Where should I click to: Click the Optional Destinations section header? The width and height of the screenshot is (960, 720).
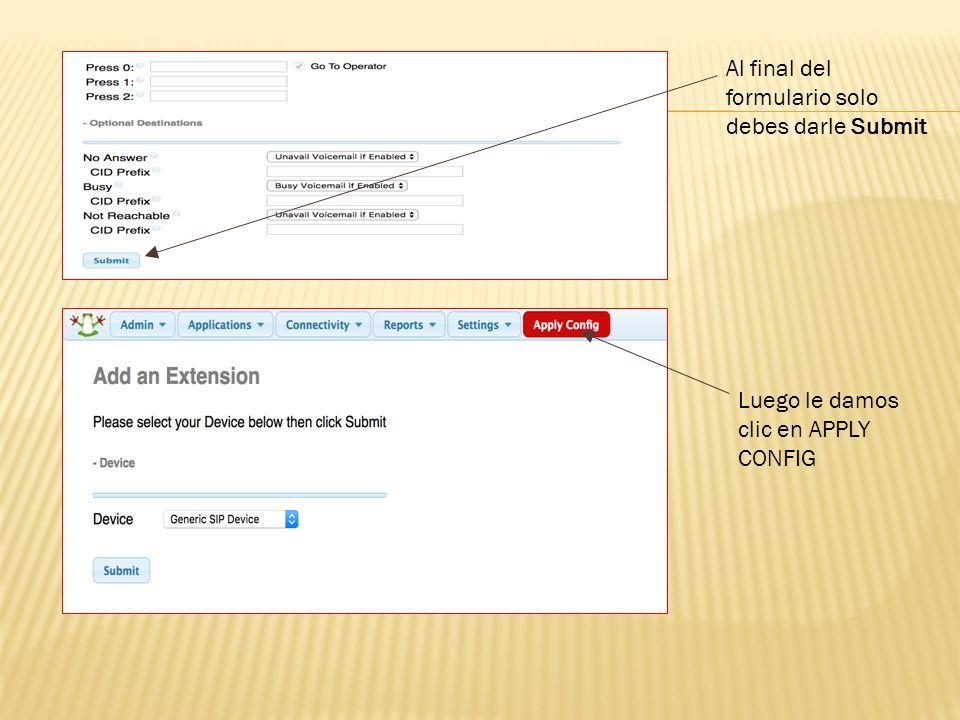tap(143, 123)
